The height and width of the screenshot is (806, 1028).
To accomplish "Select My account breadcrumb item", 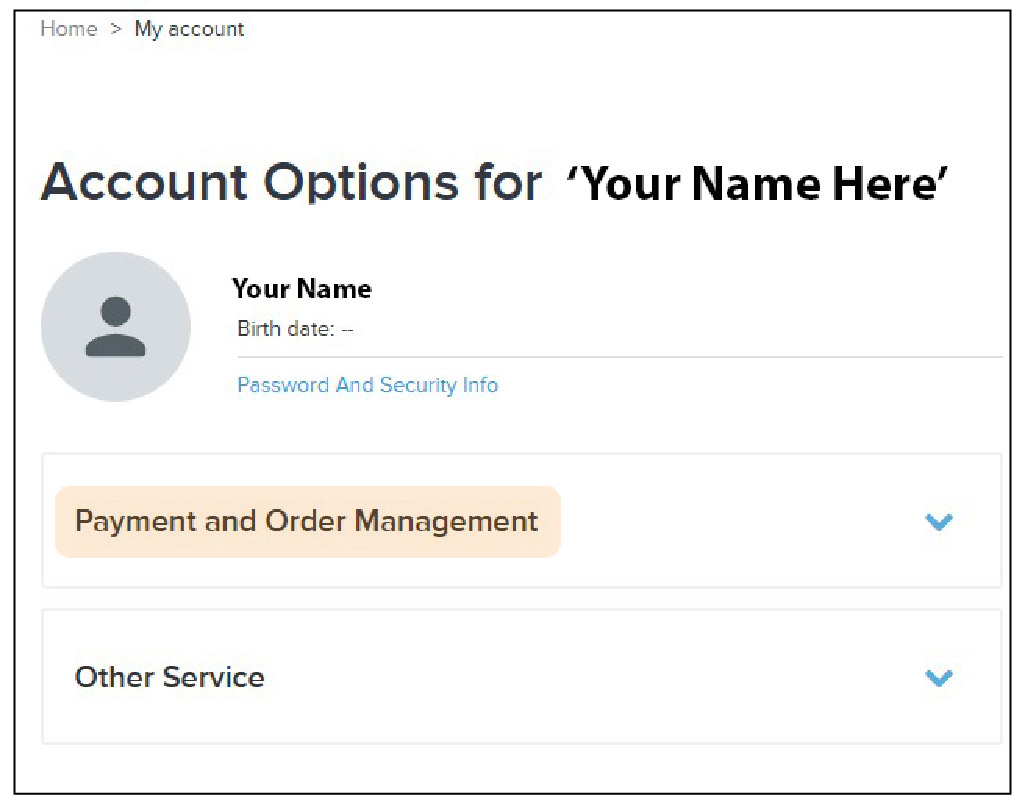I will pos(189,29).
